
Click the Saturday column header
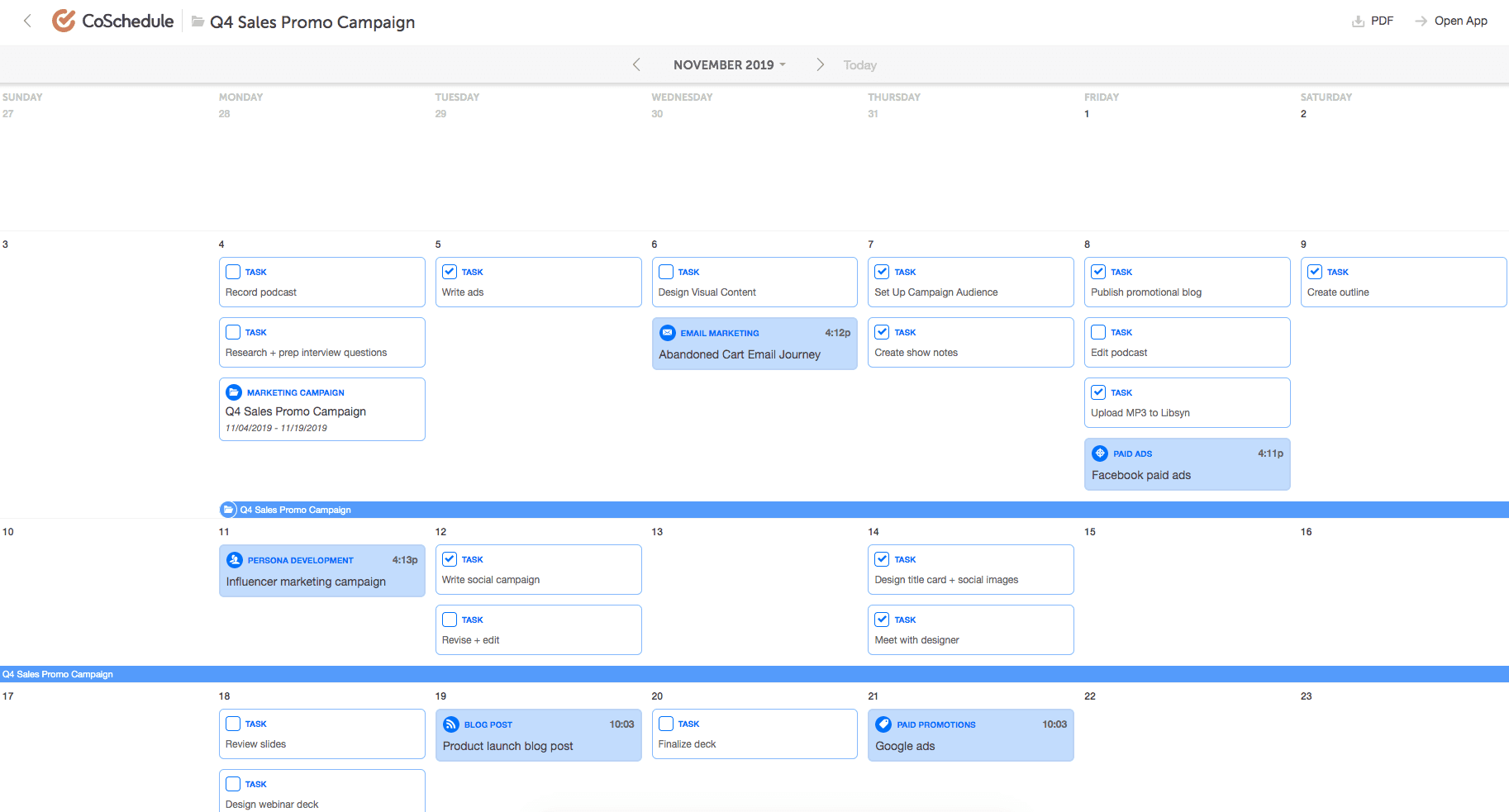[x=1326, y=97]
